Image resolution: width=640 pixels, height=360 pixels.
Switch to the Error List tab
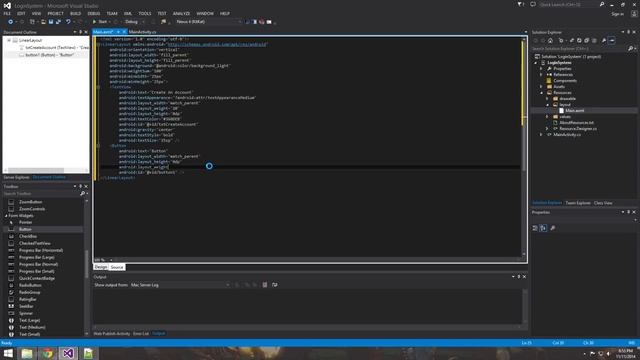(141, 333)
